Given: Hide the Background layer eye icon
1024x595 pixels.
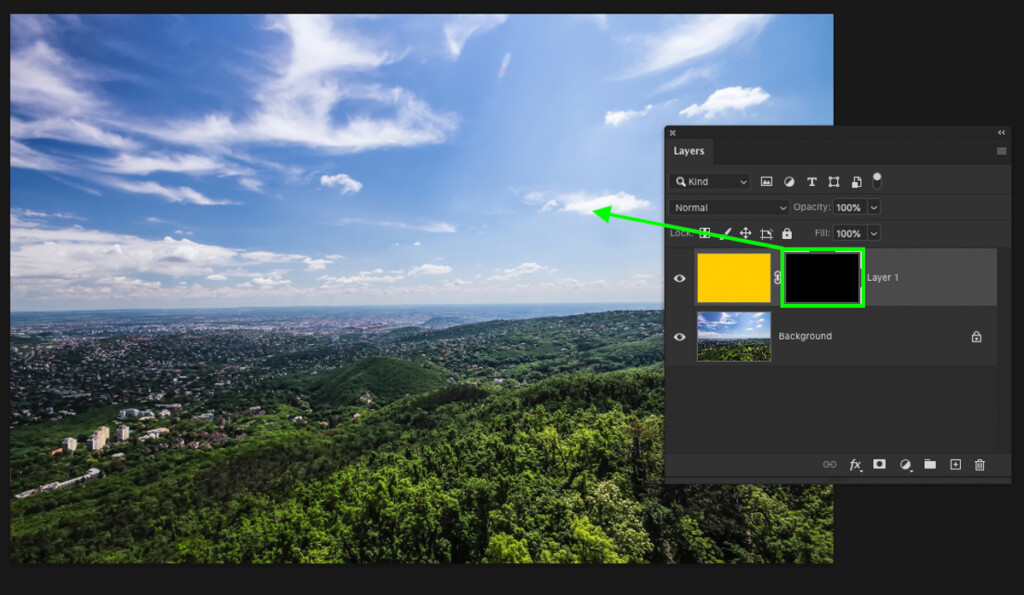Looking at the screenshot, I should click(679, 337).
